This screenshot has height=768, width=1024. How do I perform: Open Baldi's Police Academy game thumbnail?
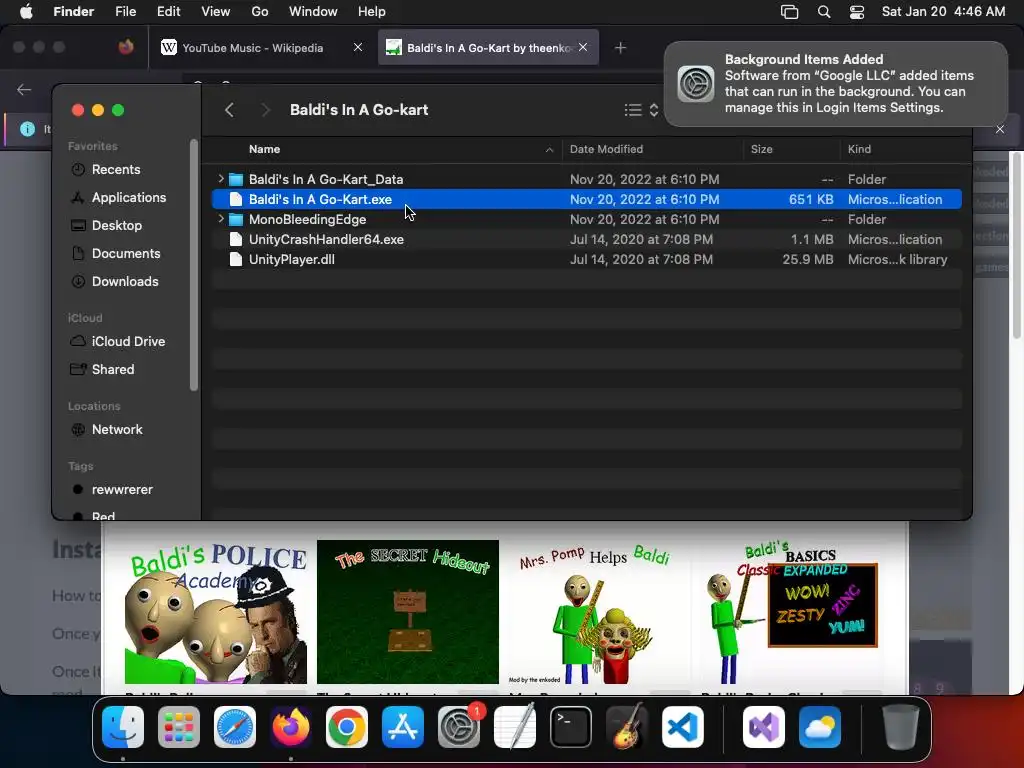[x=216, y=612]
